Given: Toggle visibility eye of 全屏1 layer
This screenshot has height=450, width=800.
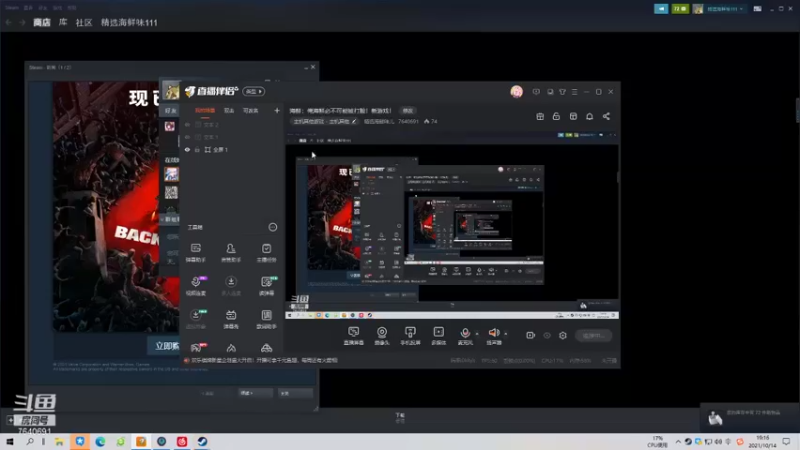Looking at the screenshot, I should 187,150.
